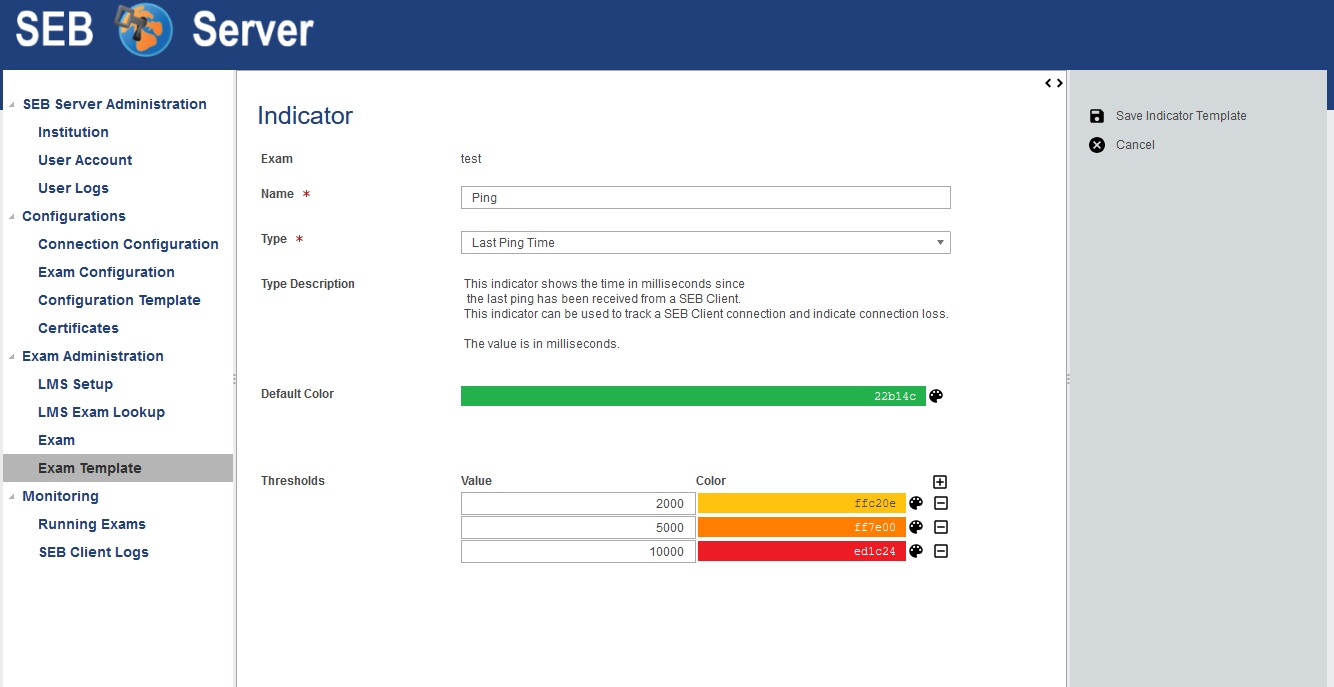Open SEB Client Logs from the sidebar

(93, 551)
